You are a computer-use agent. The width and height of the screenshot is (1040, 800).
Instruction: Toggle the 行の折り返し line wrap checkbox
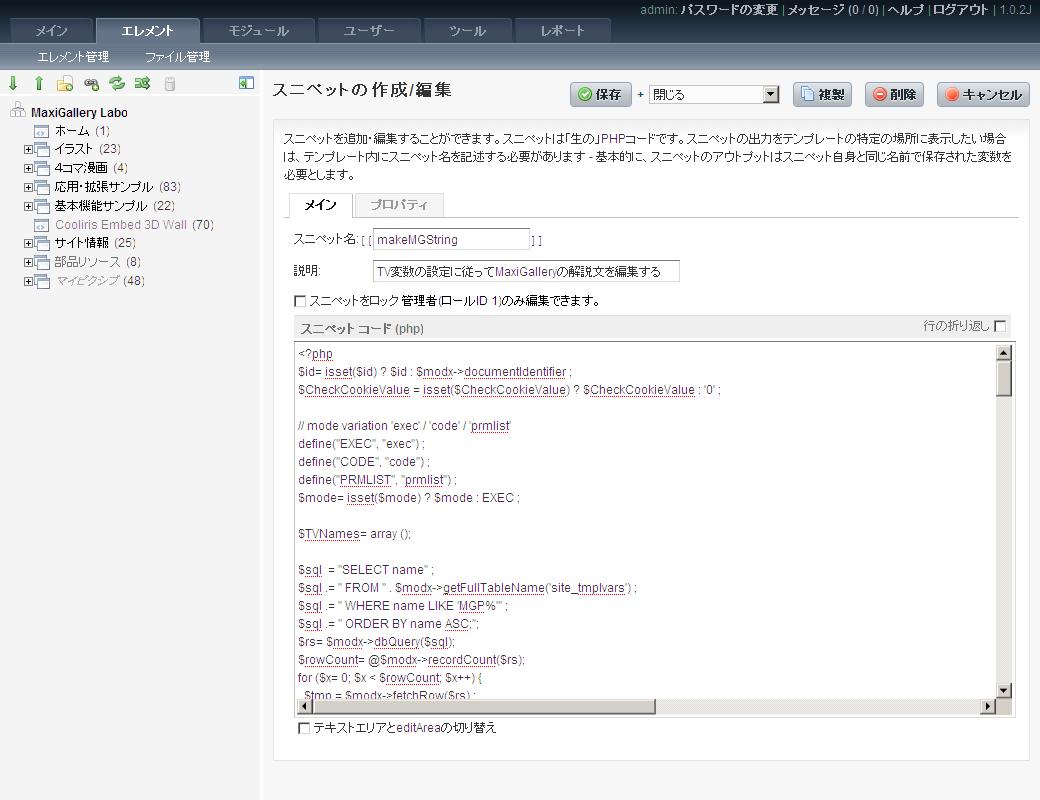coord(1000,326)
